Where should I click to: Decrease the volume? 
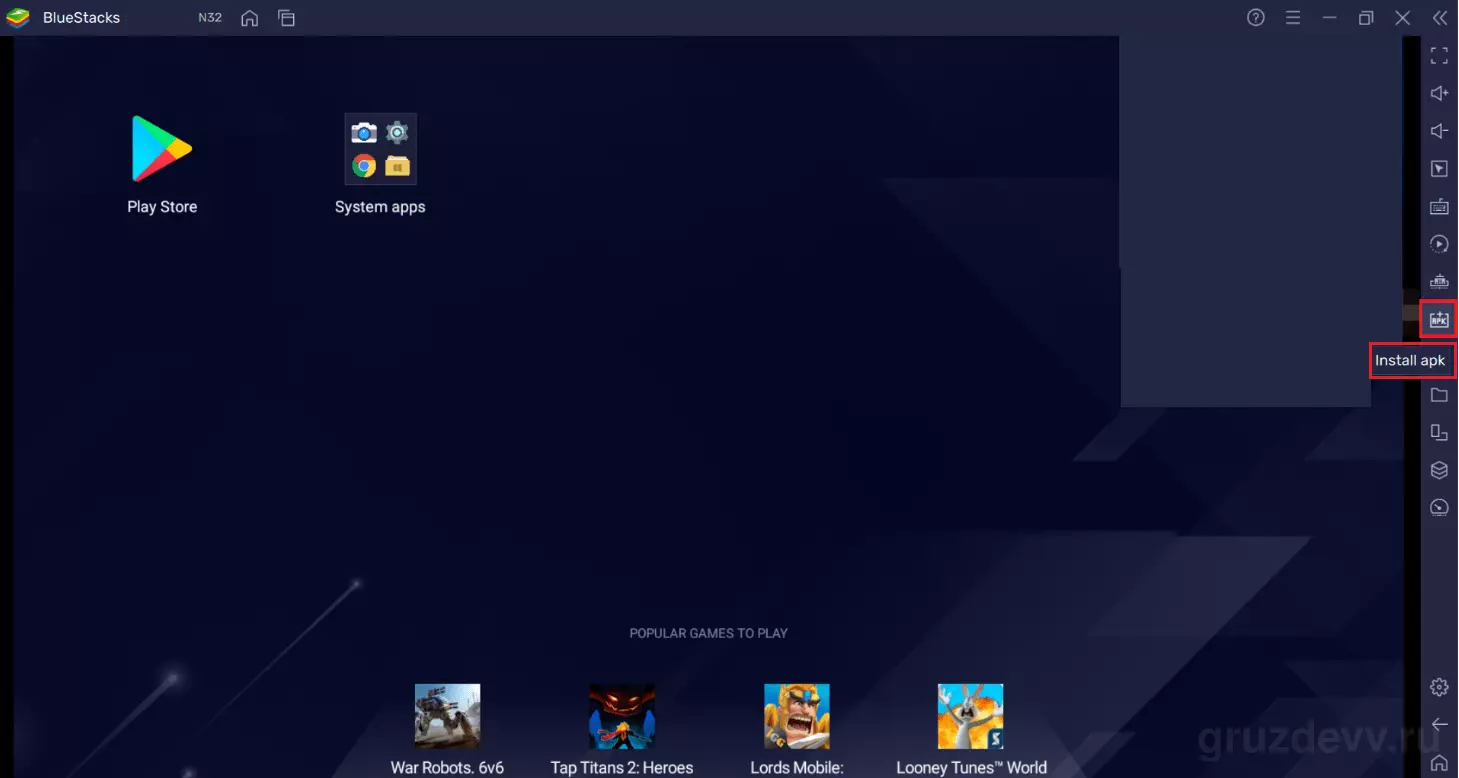pyautogui.click(x=1439, y=131)
